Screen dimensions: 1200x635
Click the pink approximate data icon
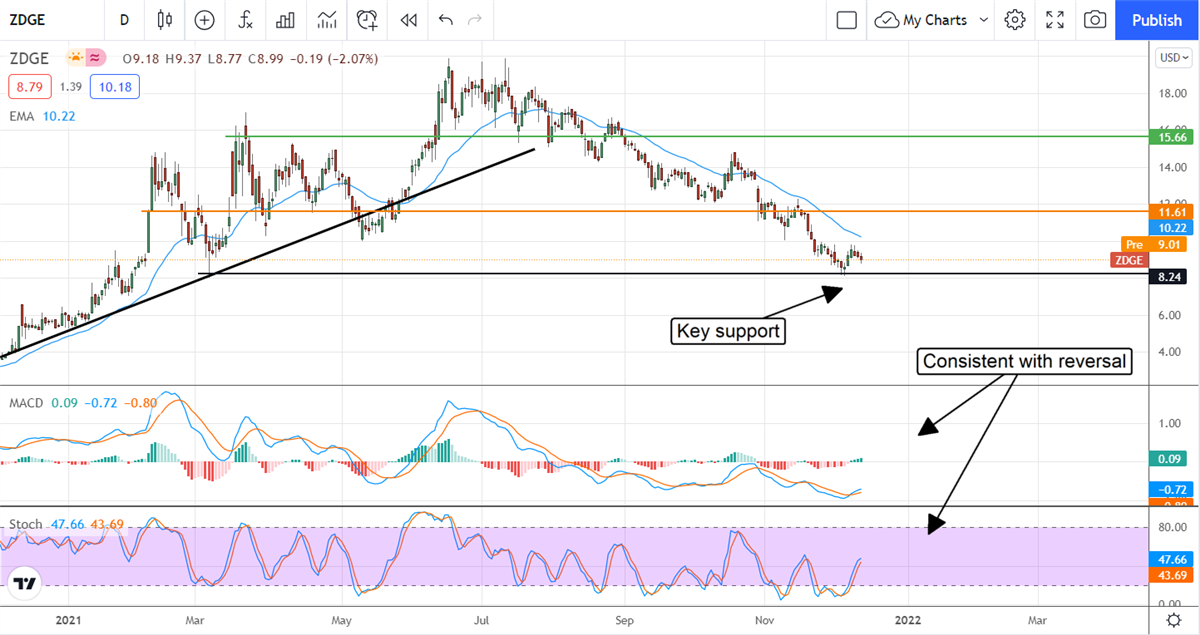point(96,59)
